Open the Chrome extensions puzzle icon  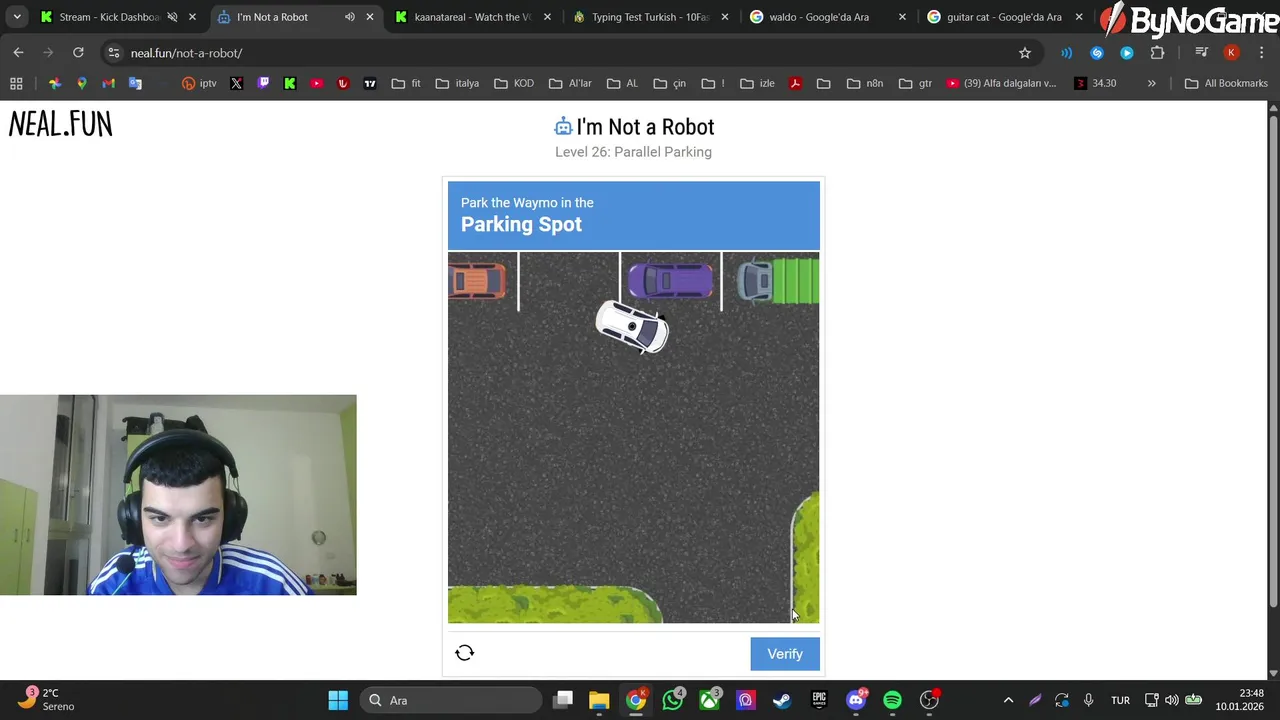1157,53
